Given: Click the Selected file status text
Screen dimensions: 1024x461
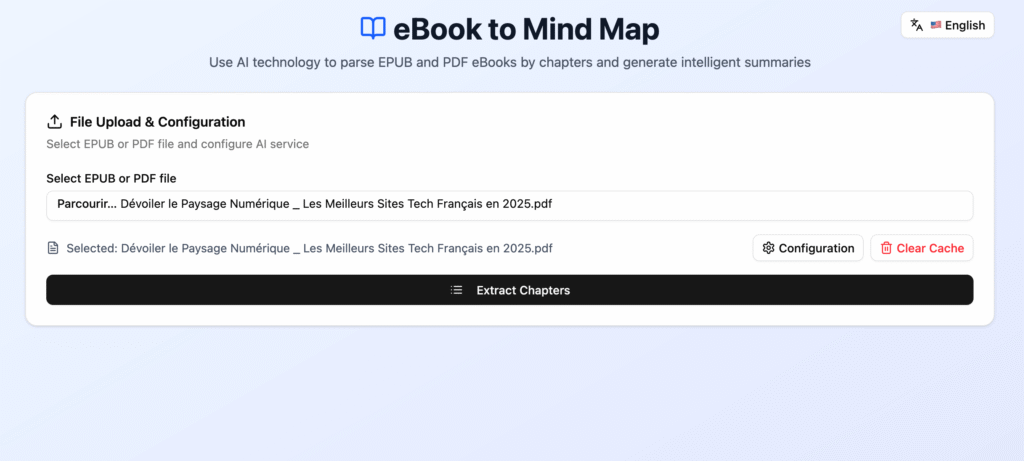Looking at the screenshot, I should click(309, 248).
